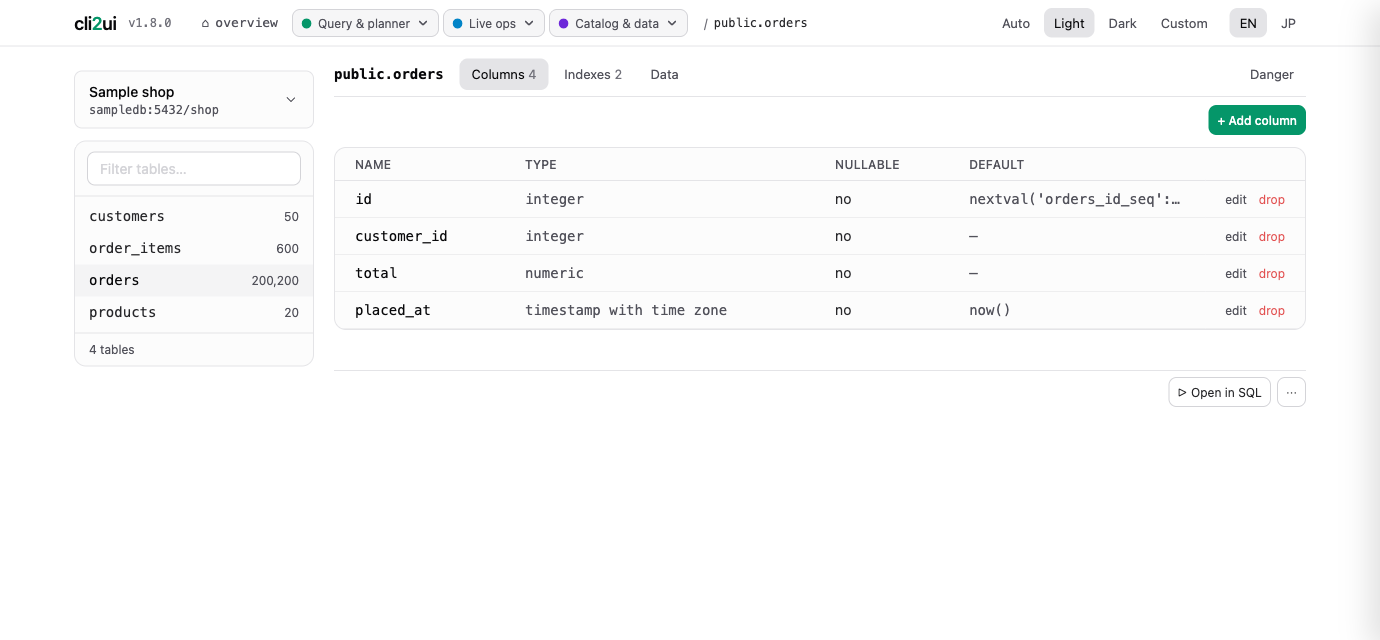Click the NAME column header

(373, 164)
